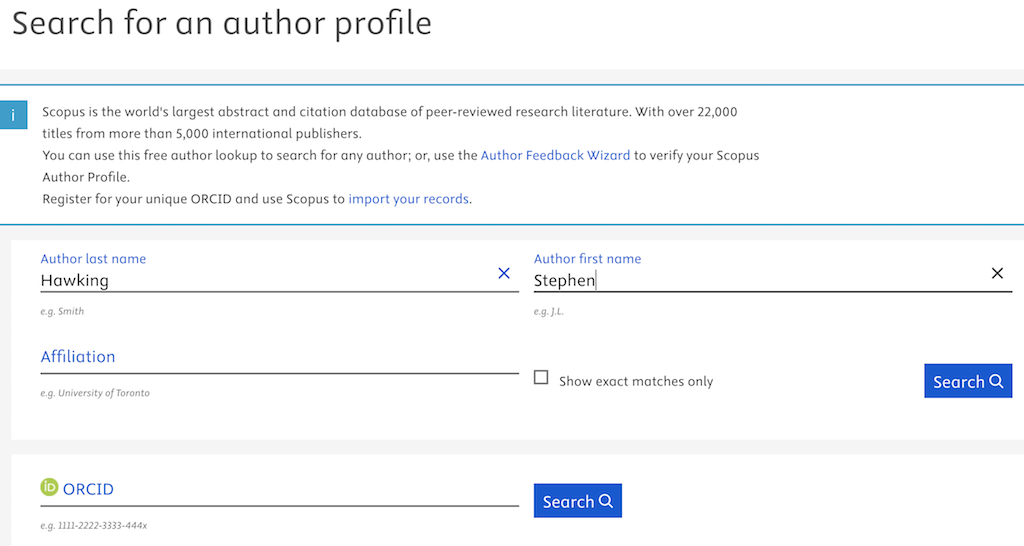Click into the Affiliation input field
The width and height of the screenshot is (1024, 546).
click(x=278, y=358)
